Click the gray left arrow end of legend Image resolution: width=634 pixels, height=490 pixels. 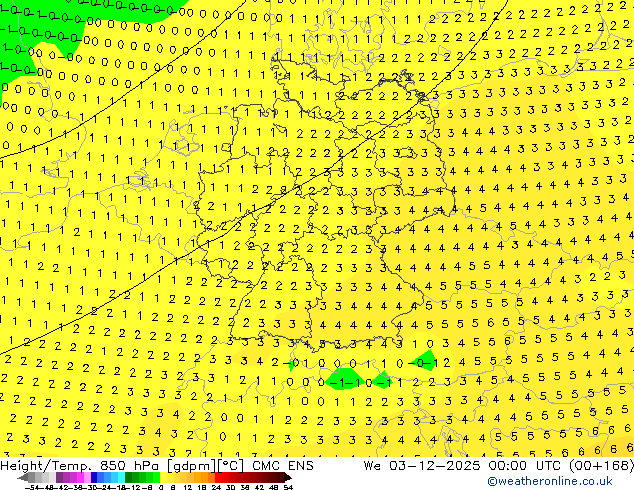pyautogui.click(x=23, y=478)
